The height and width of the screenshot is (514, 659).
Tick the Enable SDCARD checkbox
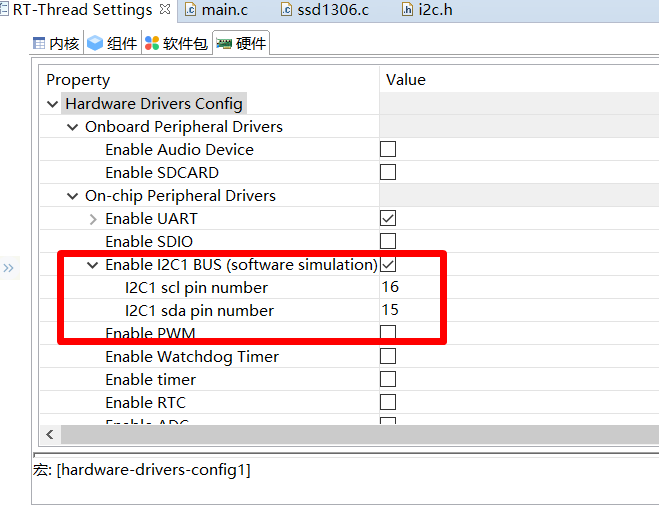[x=388, y=172]
